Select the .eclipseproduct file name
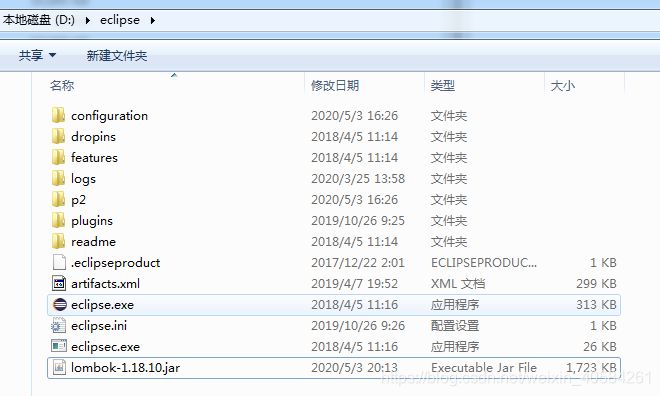Image resolution: width=660 pixels, height=396 pixels. [x=115, y=263]
